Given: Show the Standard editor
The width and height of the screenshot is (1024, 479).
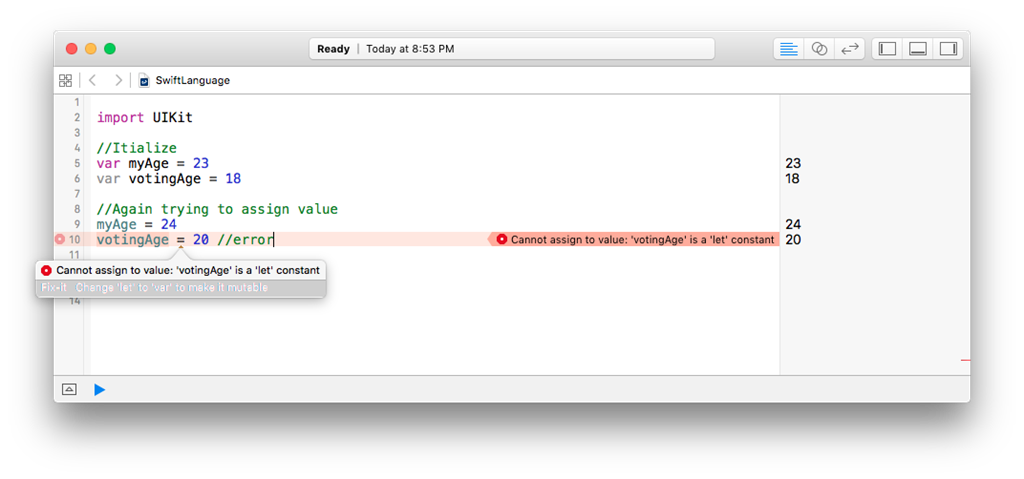Looking at the screenshot, I should (789, 49).
